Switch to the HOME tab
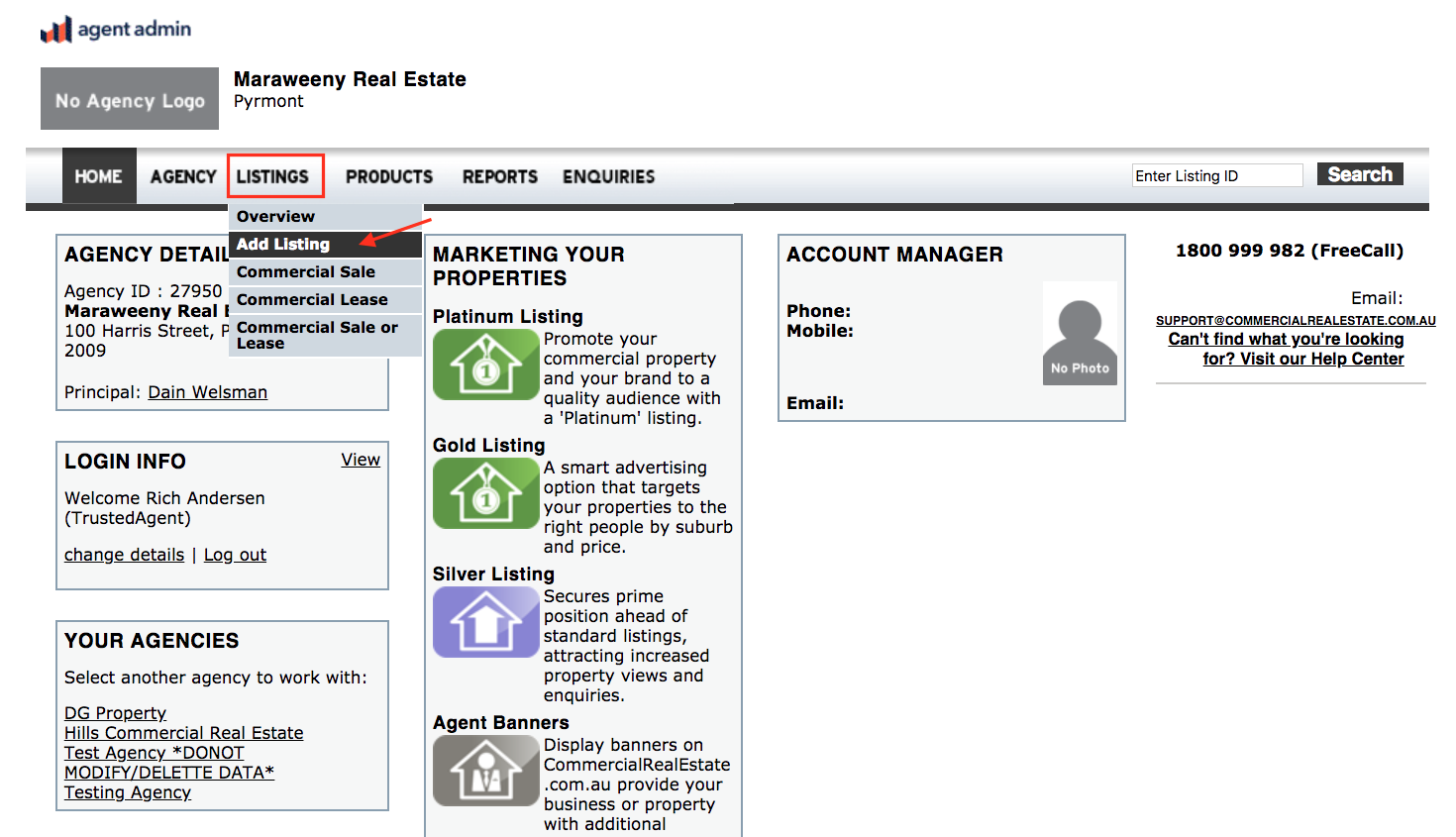Screen dimensions: 1456x837 click(x=98, y=175)
